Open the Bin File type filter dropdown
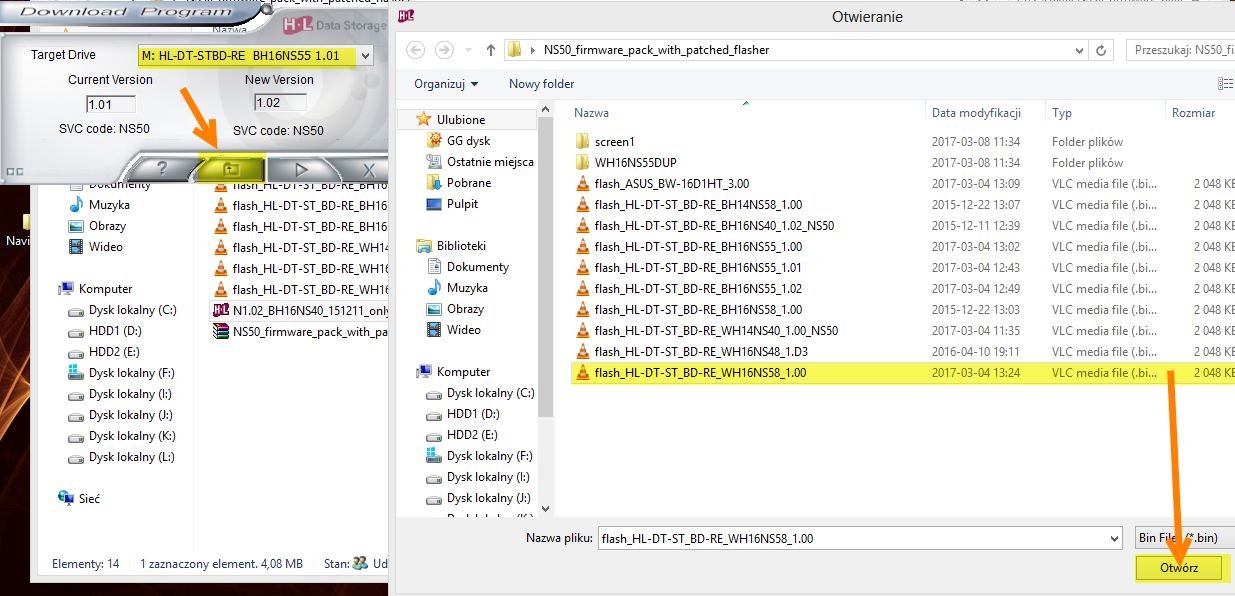 pyautogui.click(x=1185, y=538)
